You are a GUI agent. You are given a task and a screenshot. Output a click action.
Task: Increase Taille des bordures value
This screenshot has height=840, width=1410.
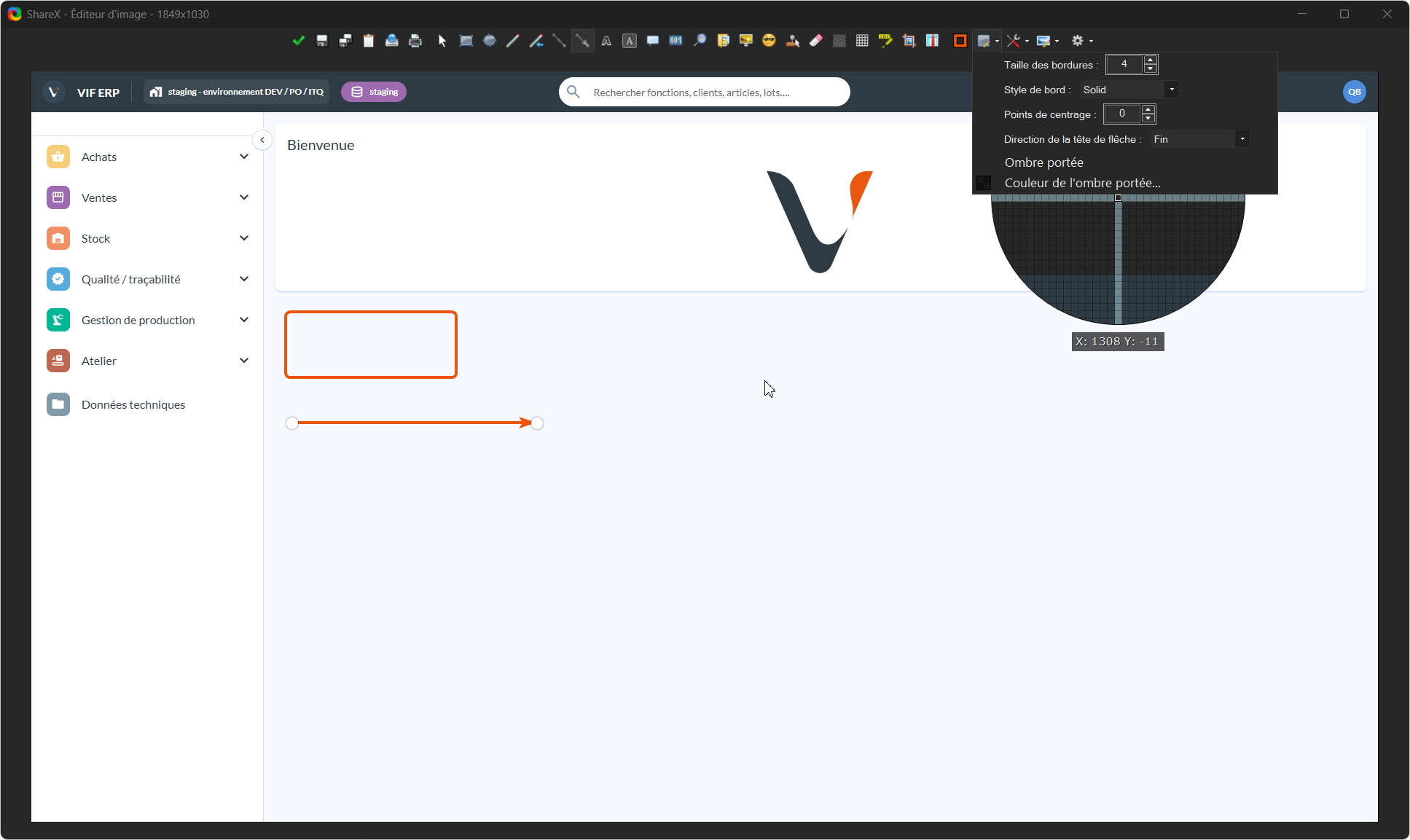[1151, 60]
